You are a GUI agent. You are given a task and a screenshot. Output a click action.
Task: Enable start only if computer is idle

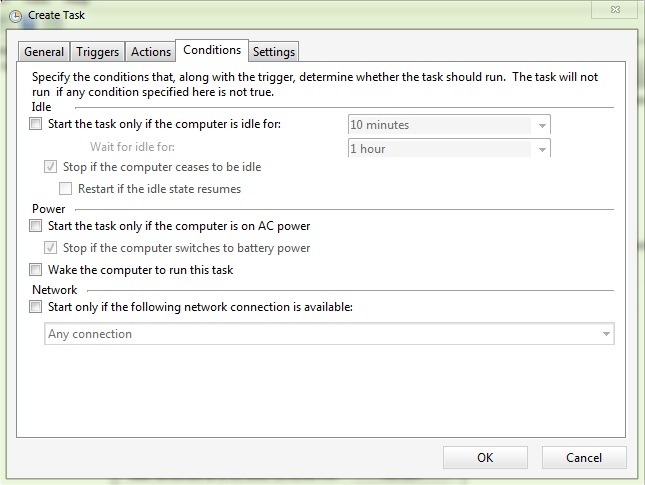coord(36,123)
